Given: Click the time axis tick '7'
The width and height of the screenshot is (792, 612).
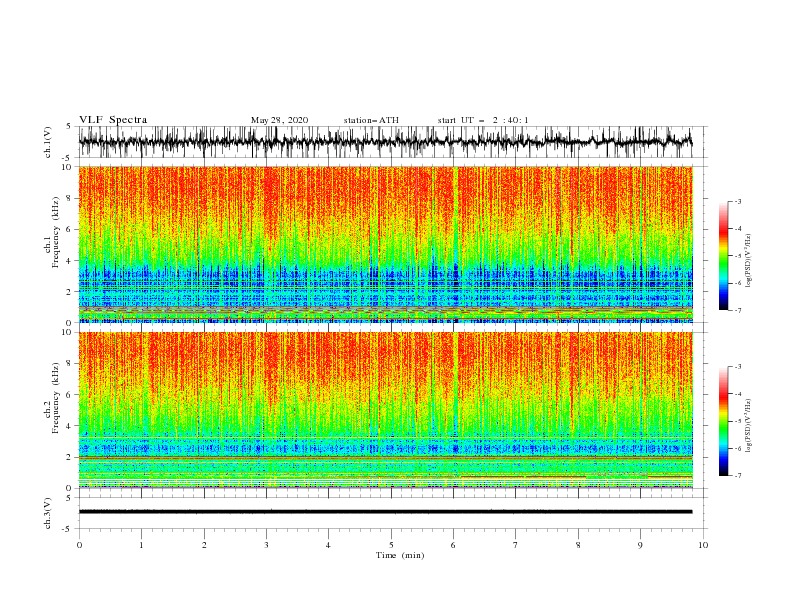Looking at the screenshot, I should 516,545.
